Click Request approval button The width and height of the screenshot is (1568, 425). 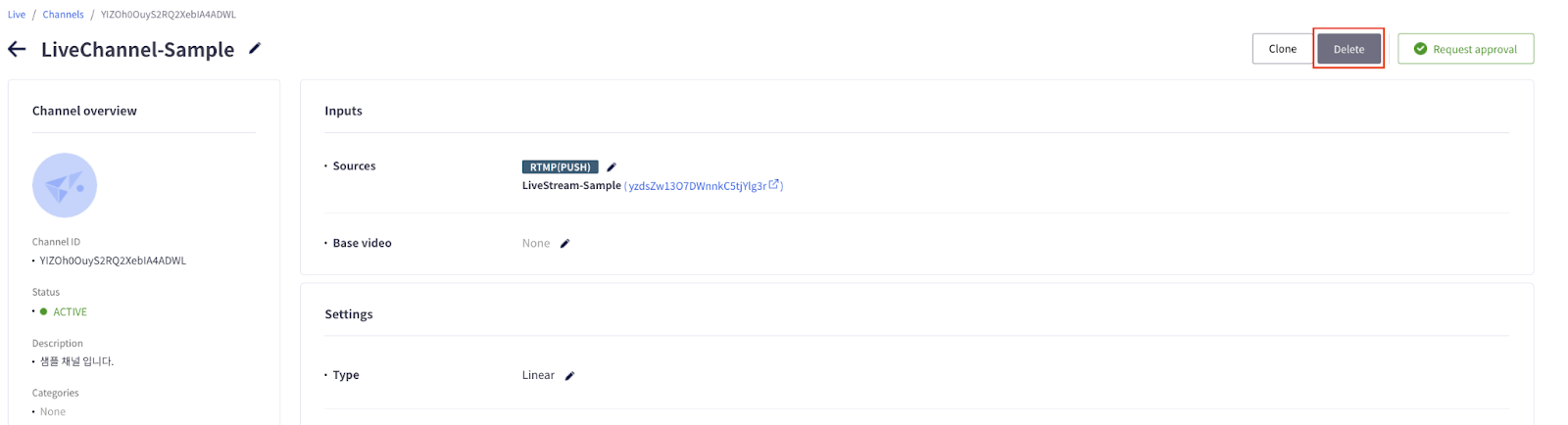point(1465,49)
